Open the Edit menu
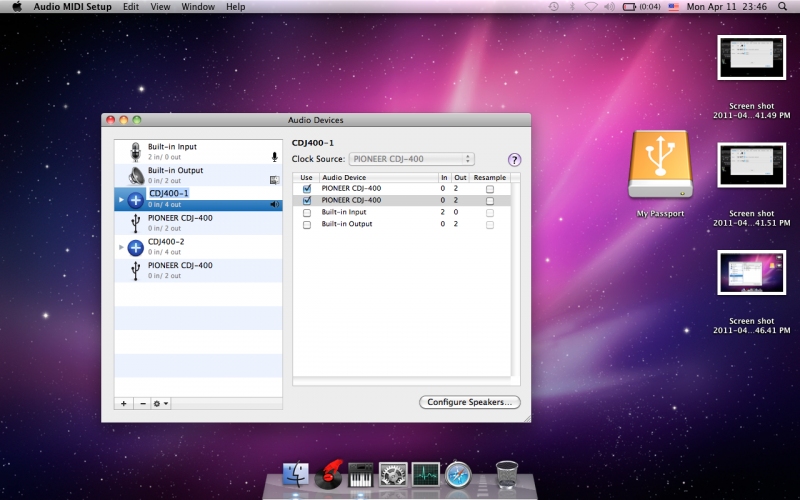800x500 pixels. pos(131,6)
